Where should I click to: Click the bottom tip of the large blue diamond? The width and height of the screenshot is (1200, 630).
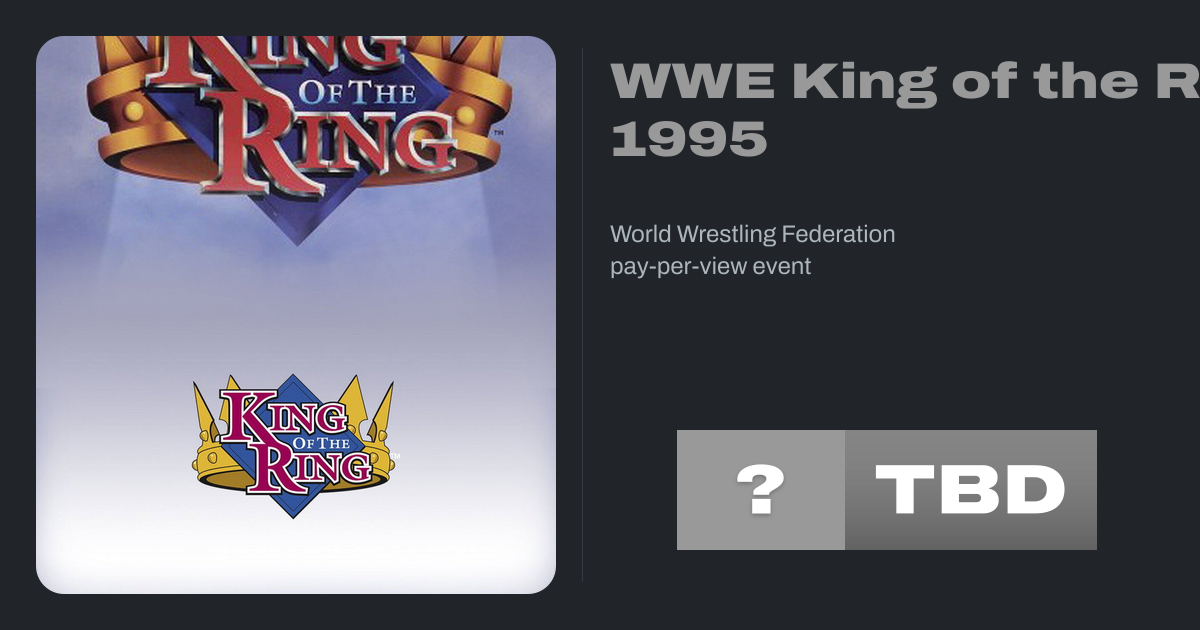coord(297,240)
